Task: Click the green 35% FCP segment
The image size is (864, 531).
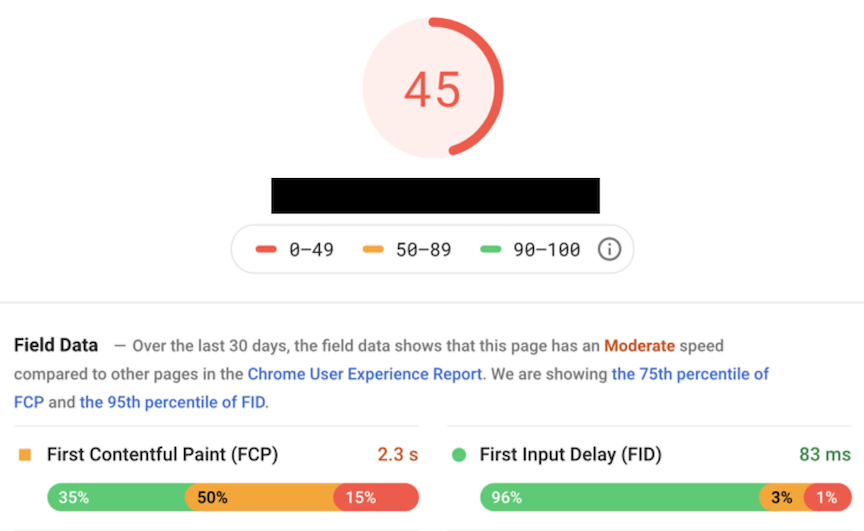Action: point(116,497)
